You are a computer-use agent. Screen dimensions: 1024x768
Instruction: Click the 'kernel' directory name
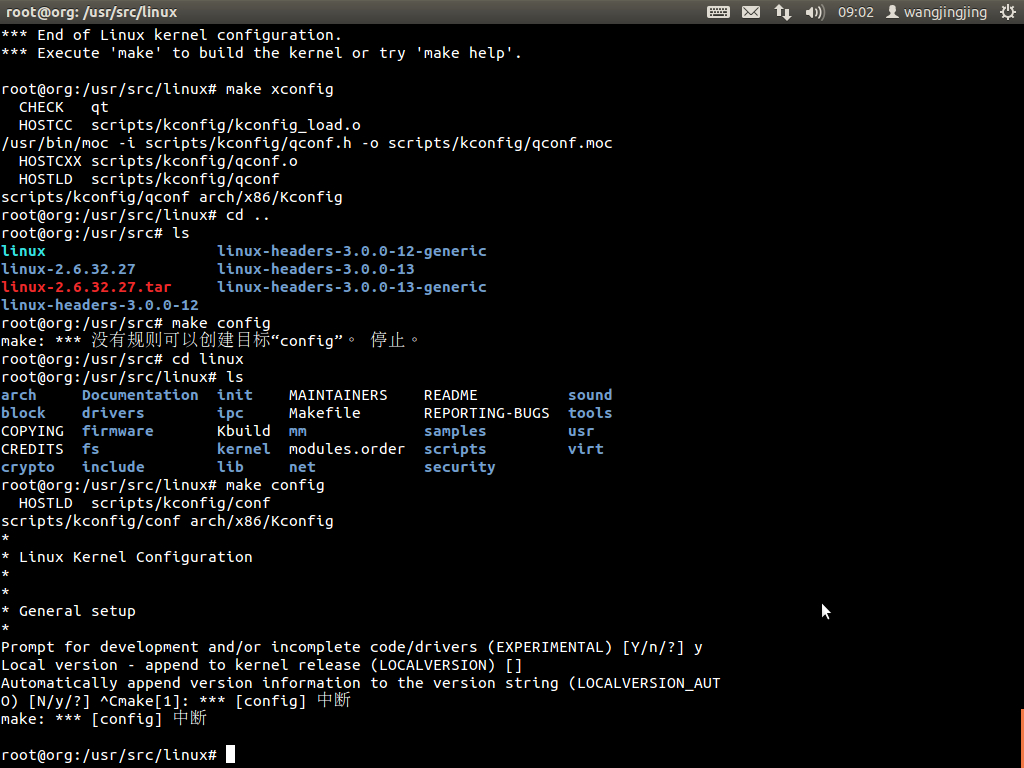(244, 449)
